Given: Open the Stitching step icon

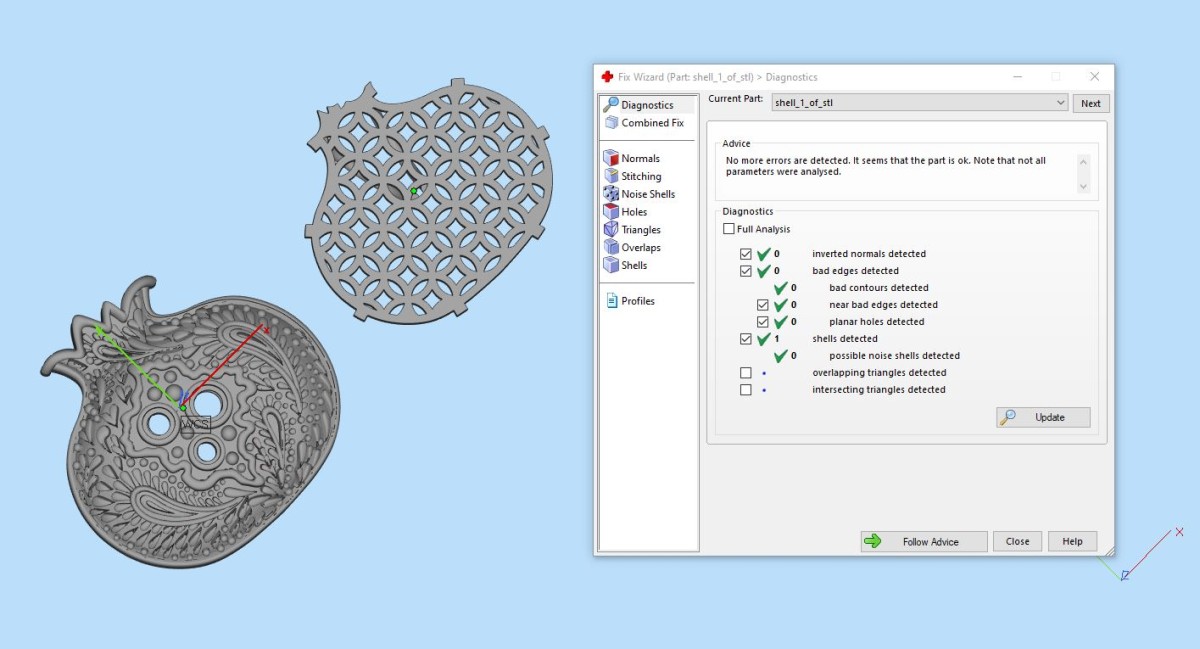Looking at the screenshot, I should point(611,176).
